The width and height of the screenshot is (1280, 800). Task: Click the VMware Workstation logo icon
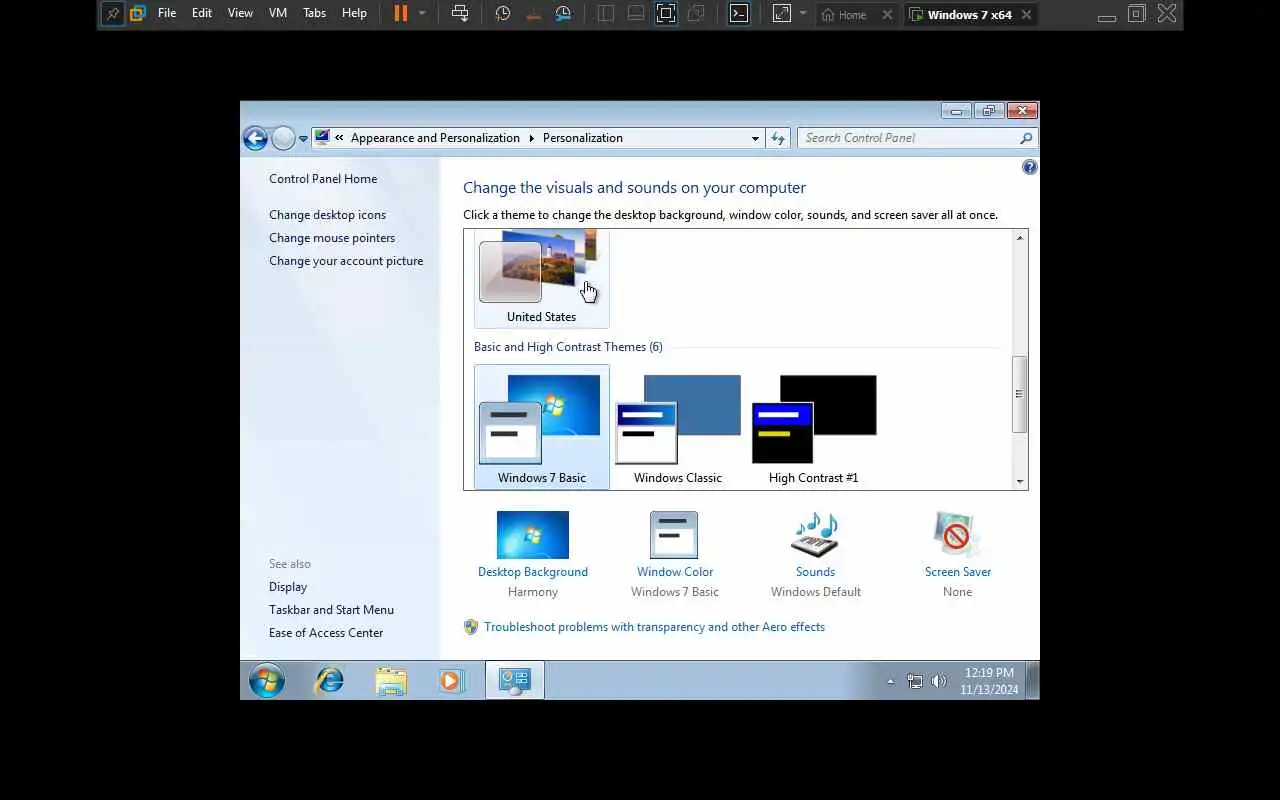tap(138, 14)
